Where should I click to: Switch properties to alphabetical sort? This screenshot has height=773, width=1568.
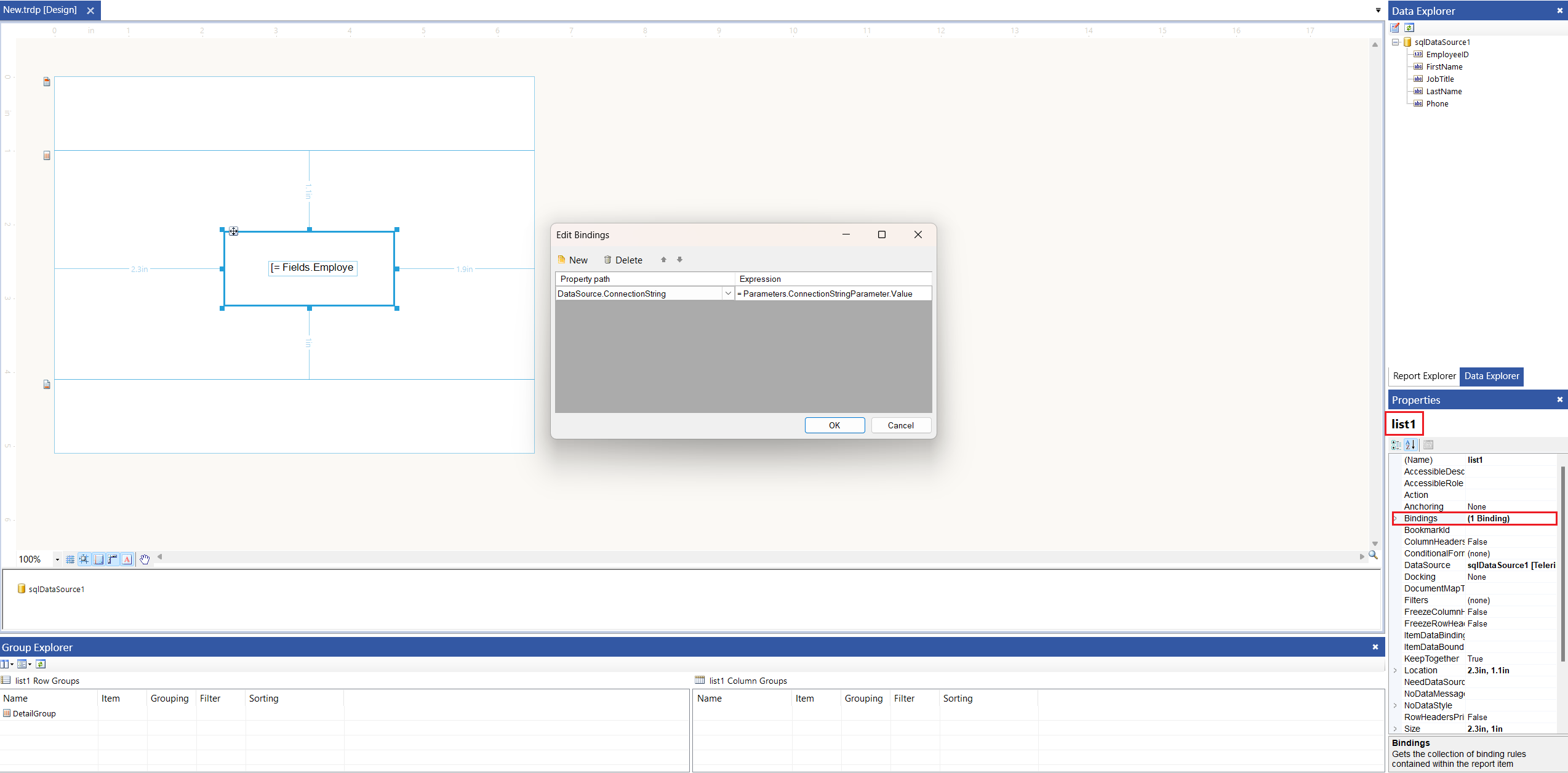pos(1410,444)
